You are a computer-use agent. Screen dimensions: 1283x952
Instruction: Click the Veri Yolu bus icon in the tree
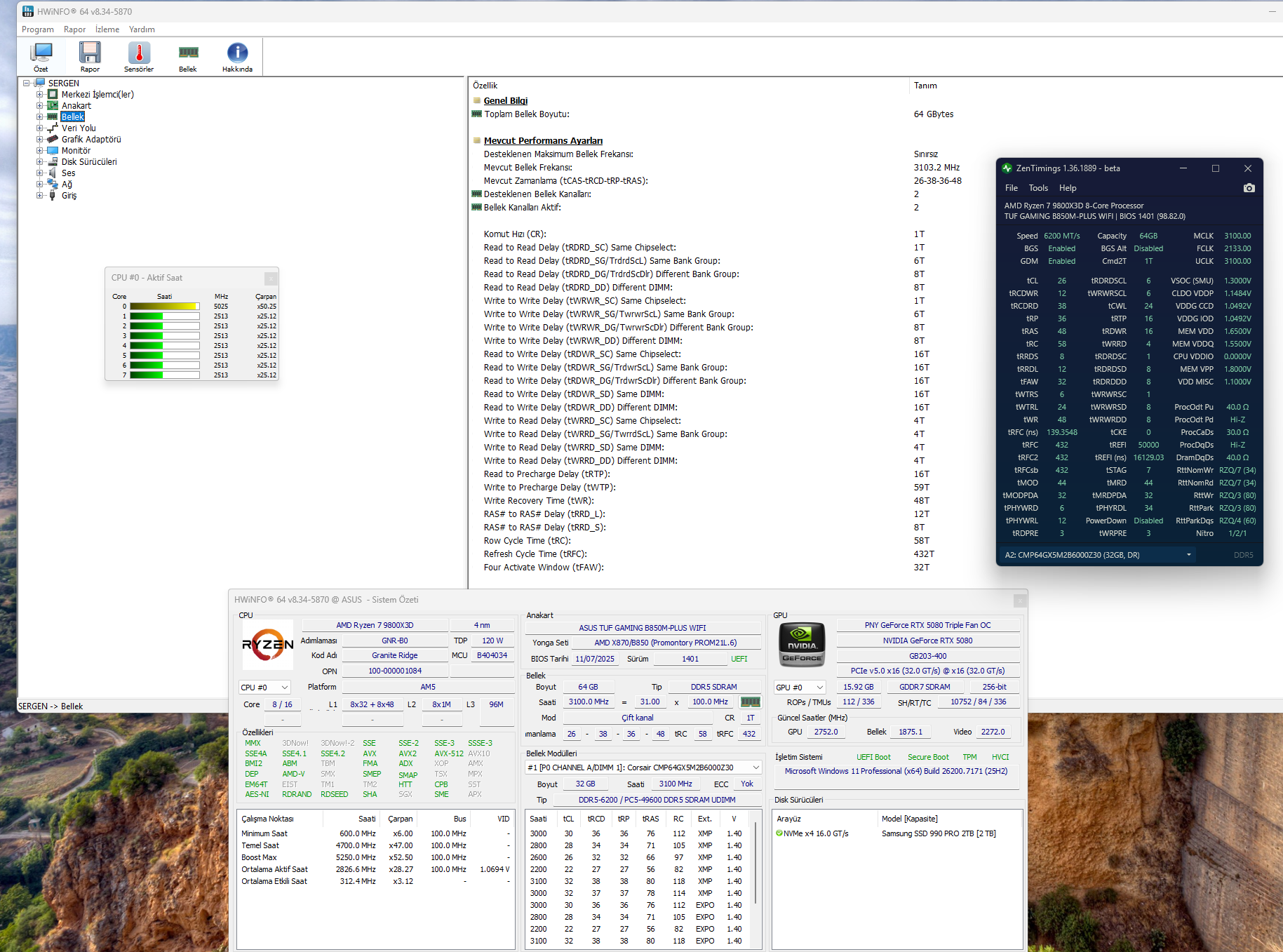tap(53, 128)
